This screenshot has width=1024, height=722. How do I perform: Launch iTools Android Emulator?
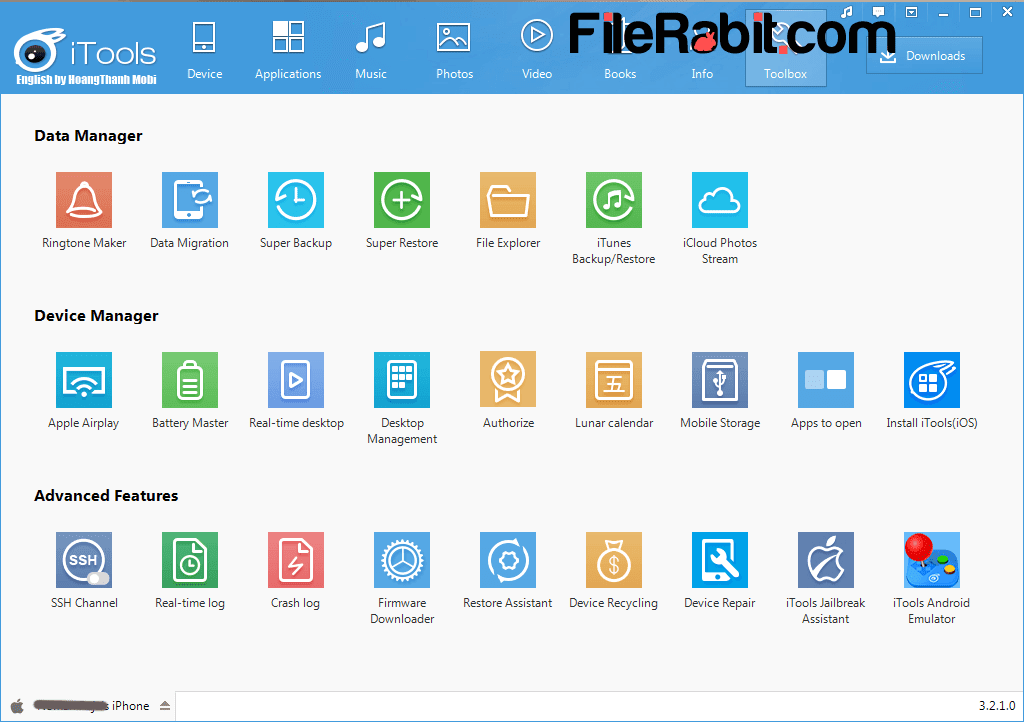coord(932,560)
